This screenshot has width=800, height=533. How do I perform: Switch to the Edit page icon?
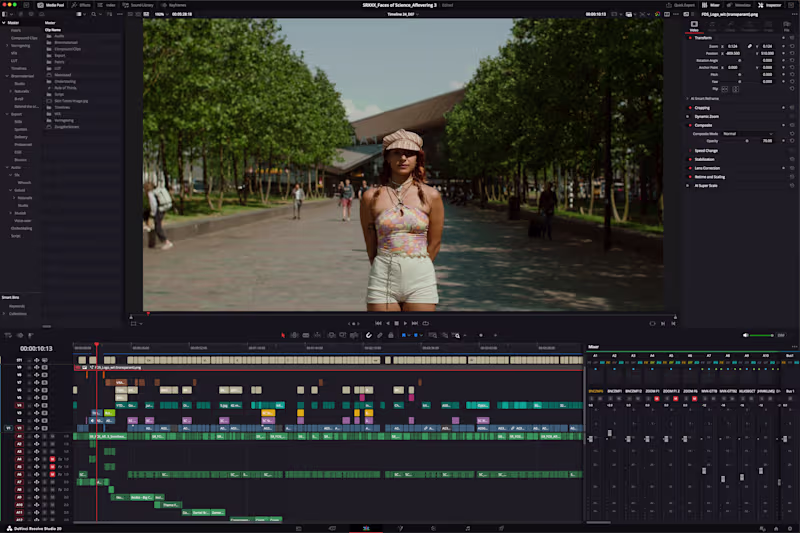point(366,528)
